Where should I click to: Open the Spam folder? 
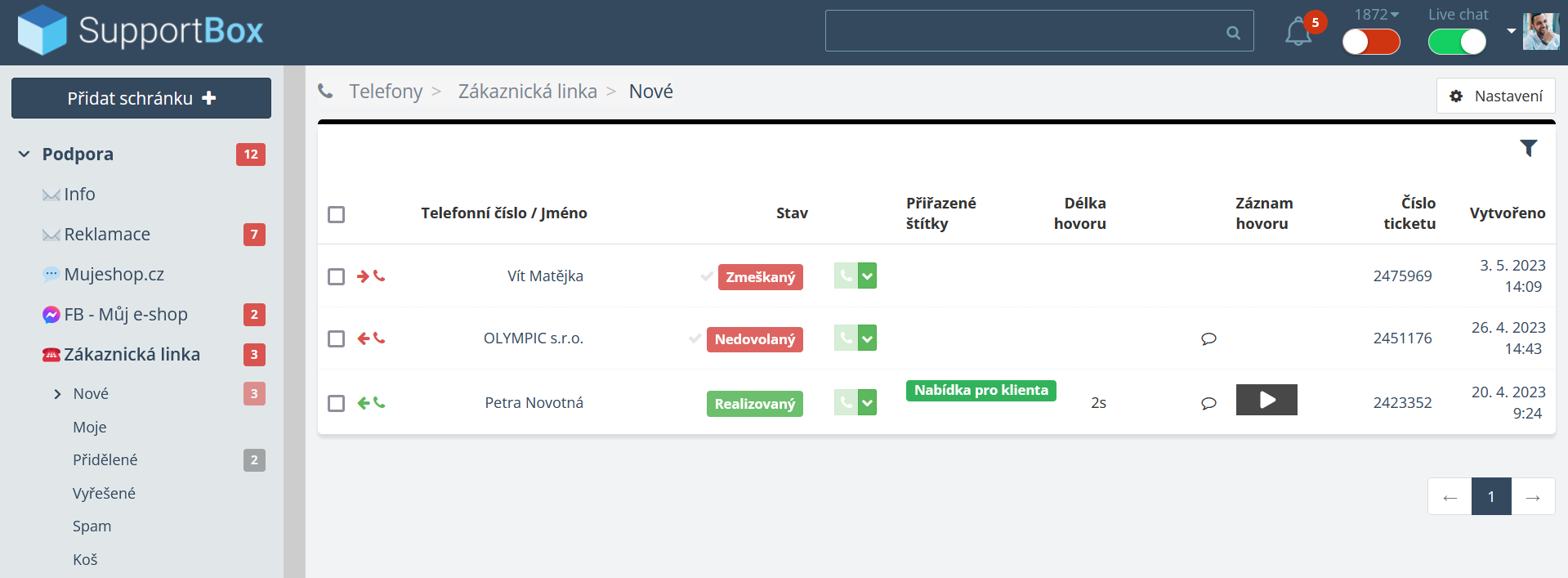92,526
